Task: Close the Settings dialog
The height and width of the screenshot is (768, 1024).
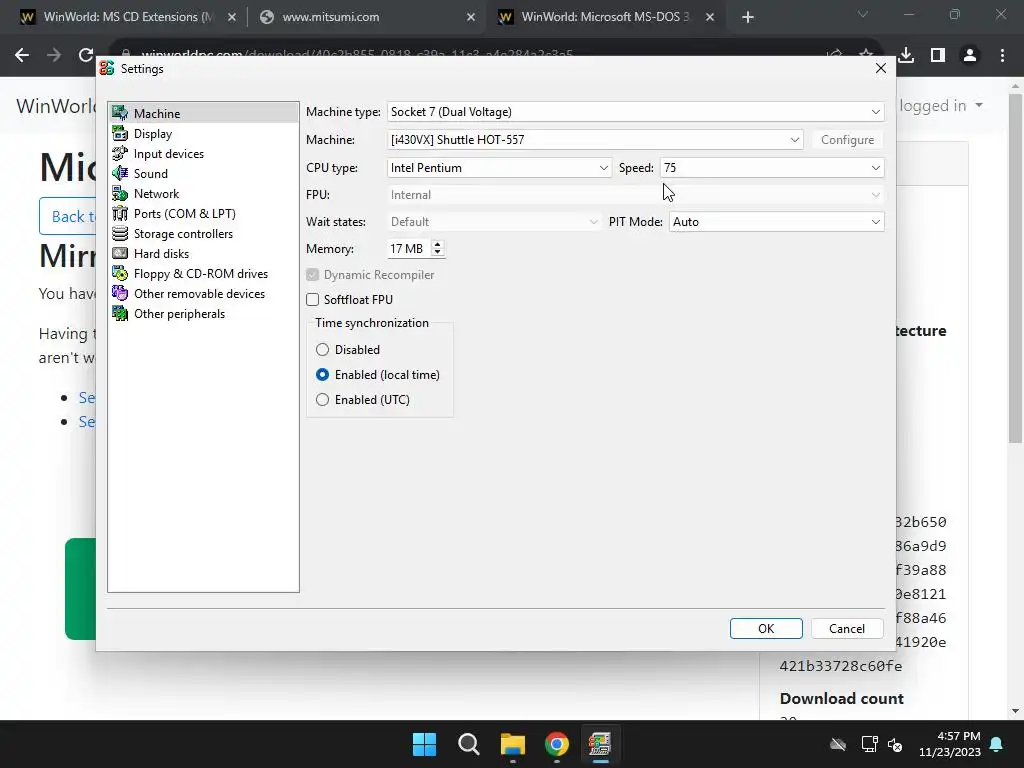Action: (880, 69)
